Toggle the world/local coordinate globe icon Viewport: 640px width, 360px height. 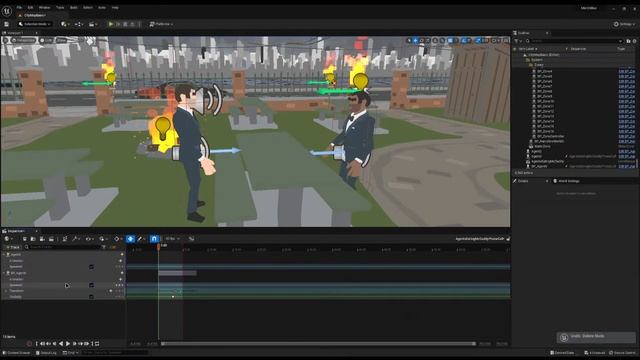(435, 40)
